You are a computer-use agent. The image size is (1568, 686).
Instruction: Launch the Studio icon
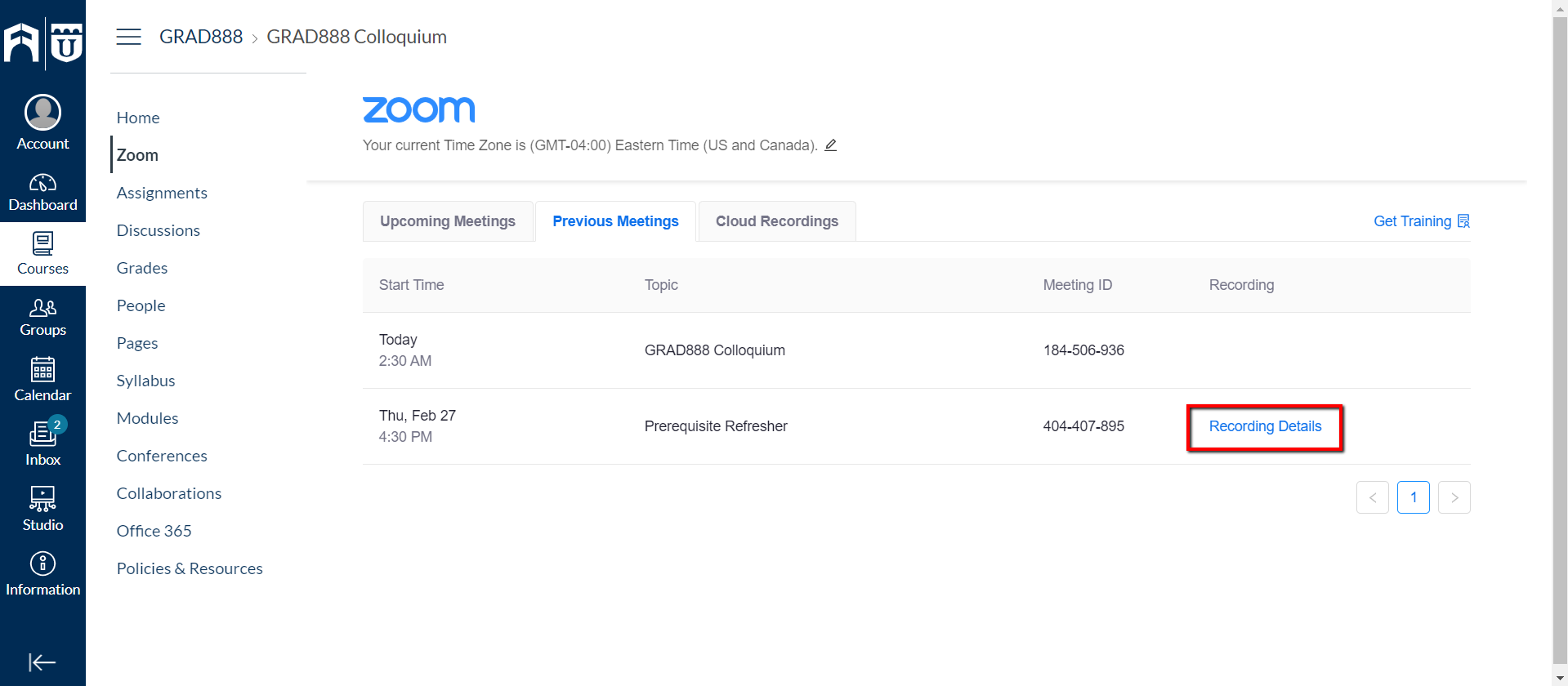coord(42,498)
